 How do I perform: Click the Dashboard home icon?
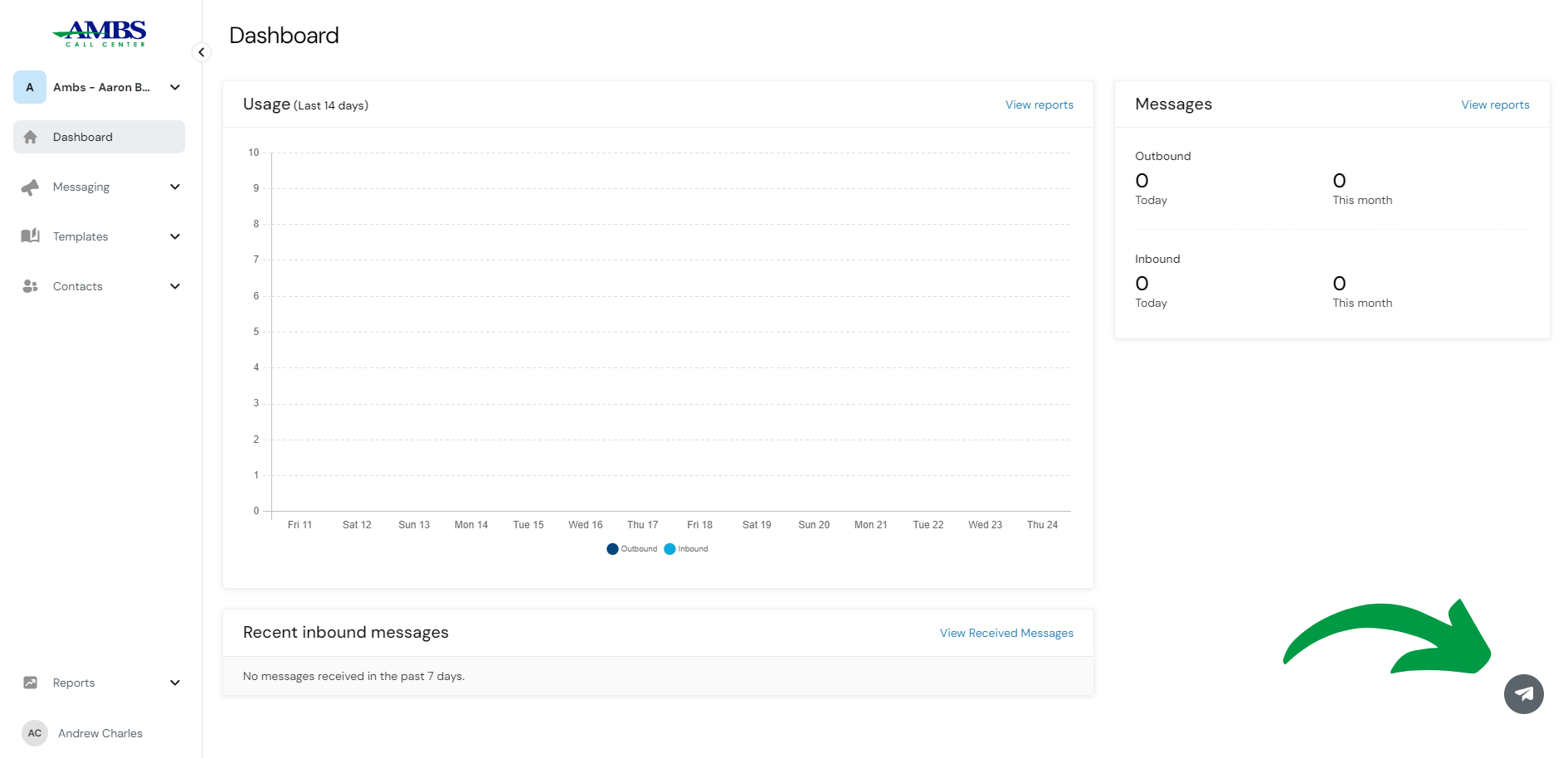tap(31, 137)
